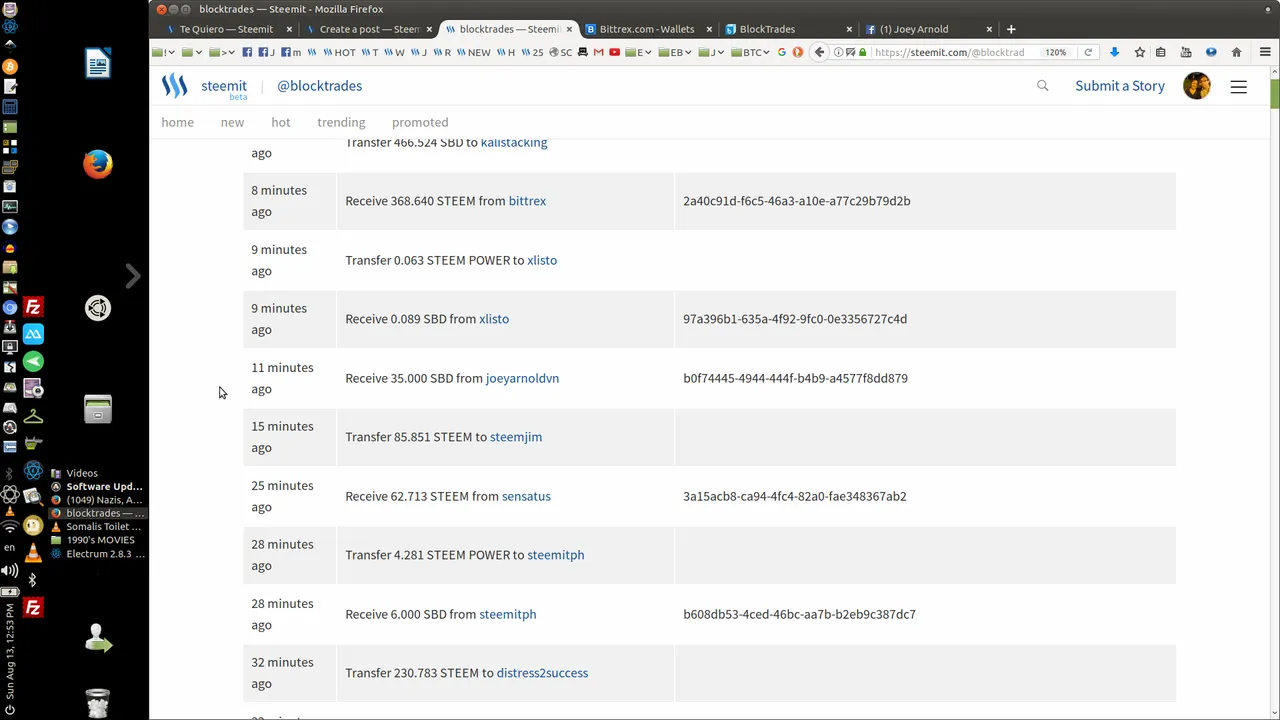Switch to the Create a post tab
The width and height of the screenshot is (1280, 720).
tap(369, 29)
